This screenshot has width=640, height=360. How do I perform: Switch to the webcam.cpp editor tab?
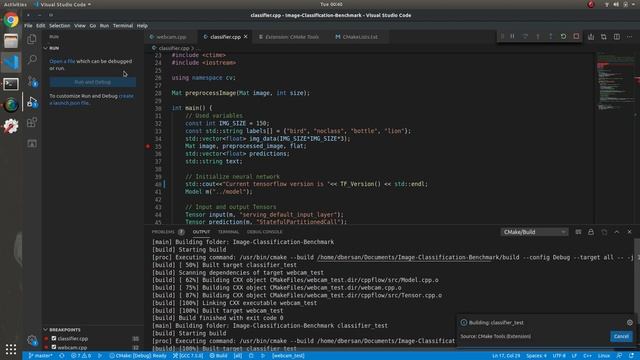click(x=171, y=37)
